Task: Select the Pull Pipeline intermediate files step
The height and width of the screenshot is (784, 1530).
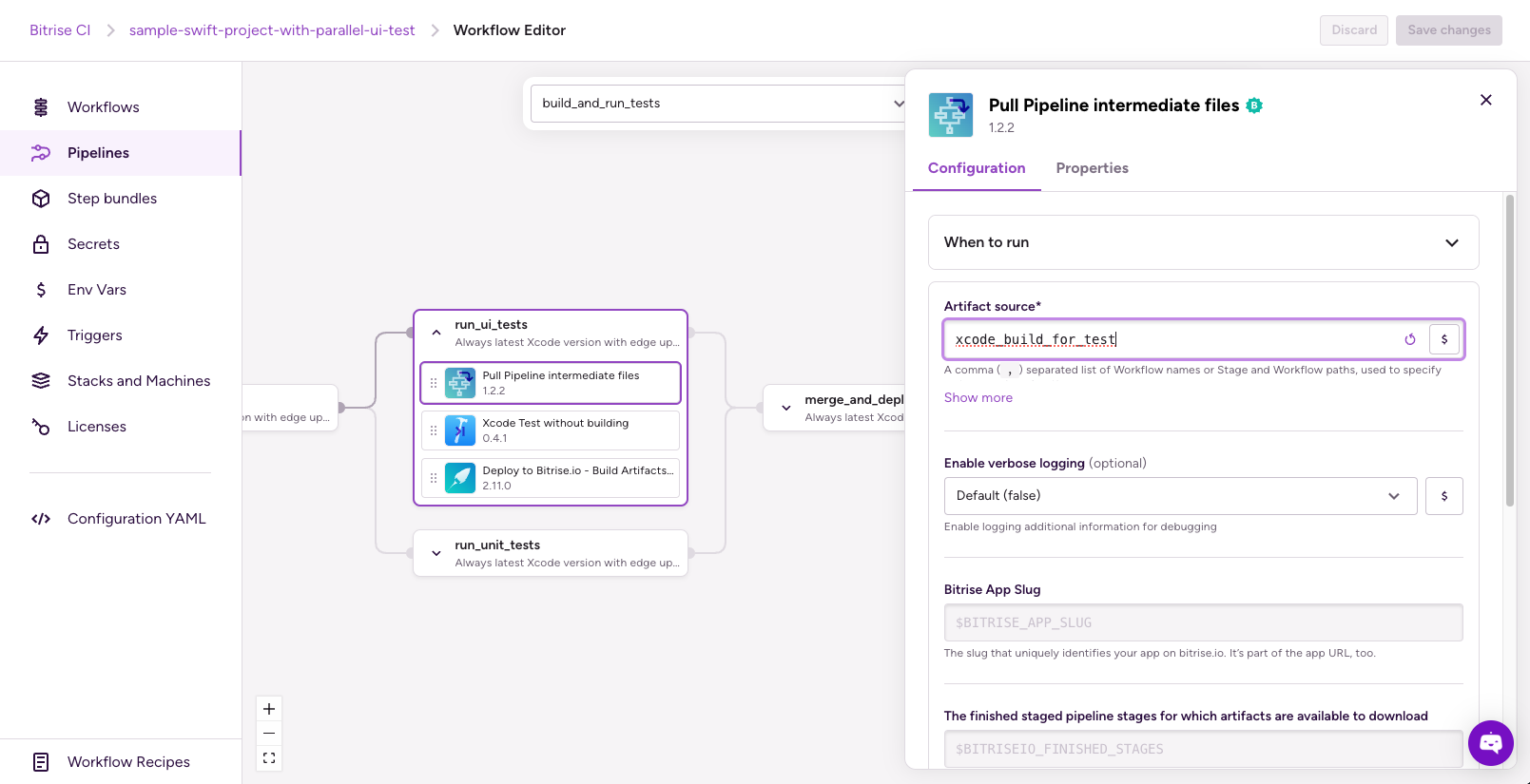Action: coord(551,383)
